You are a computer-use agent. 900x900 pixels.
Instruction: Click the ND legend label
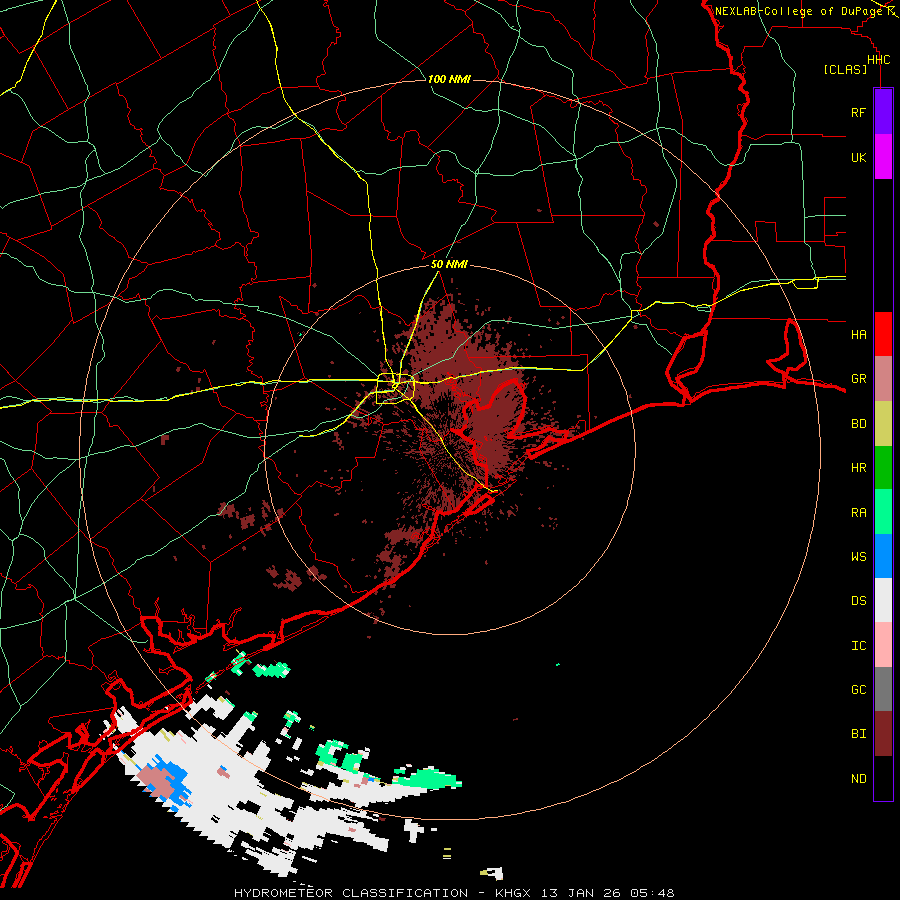click(x=858, y=779)
